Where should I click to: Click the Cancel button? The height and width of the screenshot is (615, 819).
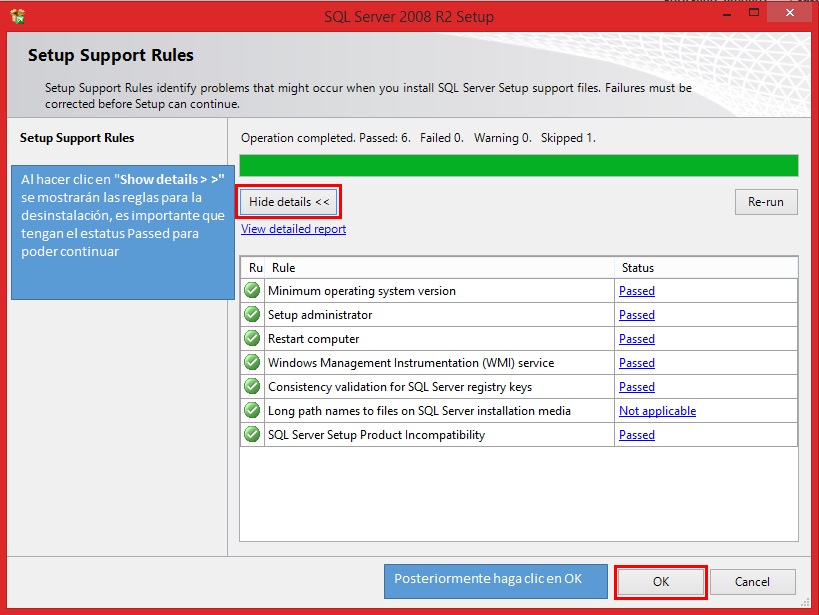tap(752, 582)
